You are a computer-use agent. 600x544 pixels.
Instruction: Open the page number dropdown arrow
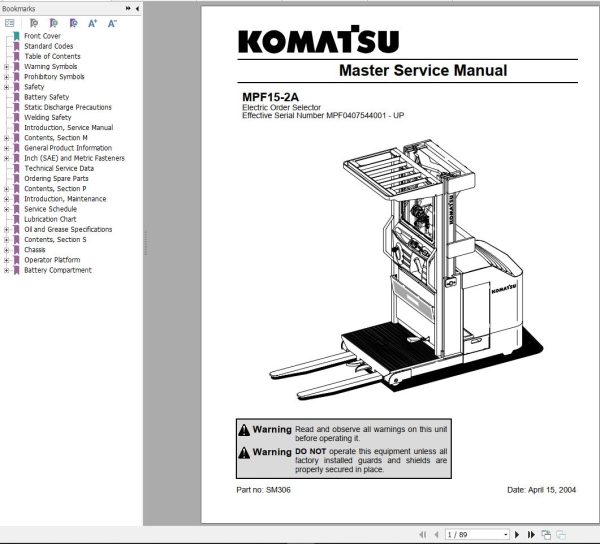[x=506, y=534]
